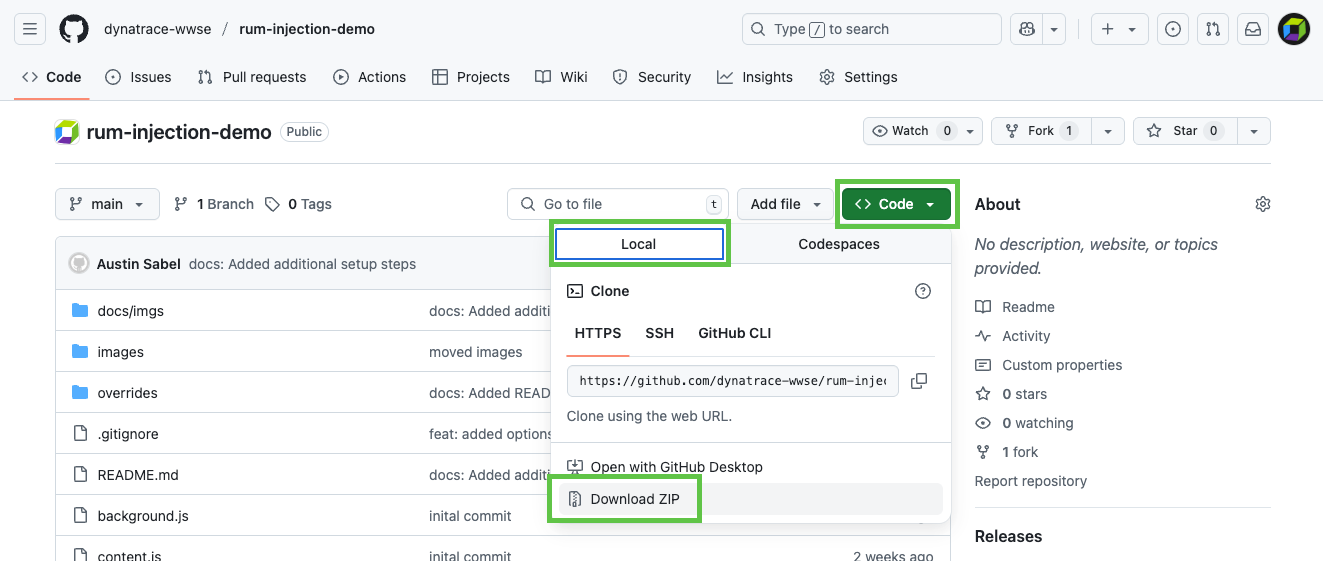The height and width of the screenshot is (561, 1323).
Task: View your pull requests icon in header
Action: pos(1213,29)
